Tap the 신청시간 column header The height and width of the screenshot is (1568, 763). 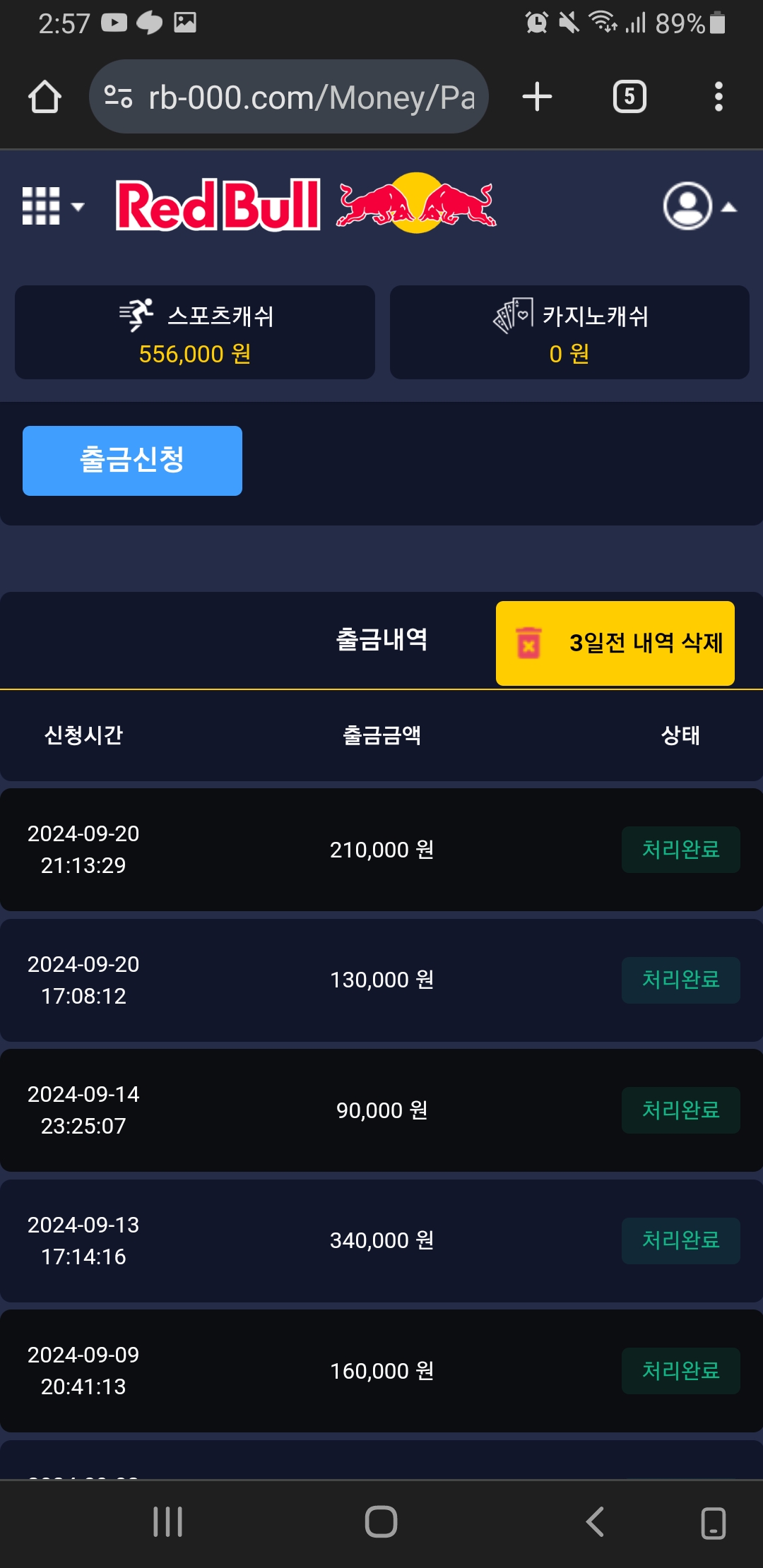(x=83, y=735)
